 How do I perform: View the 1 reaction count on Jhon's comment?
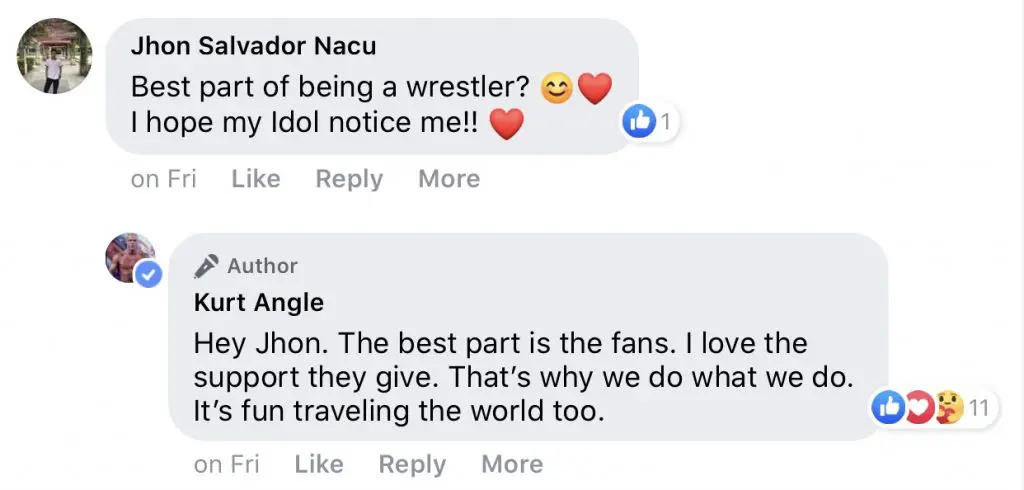pos(664,123)
